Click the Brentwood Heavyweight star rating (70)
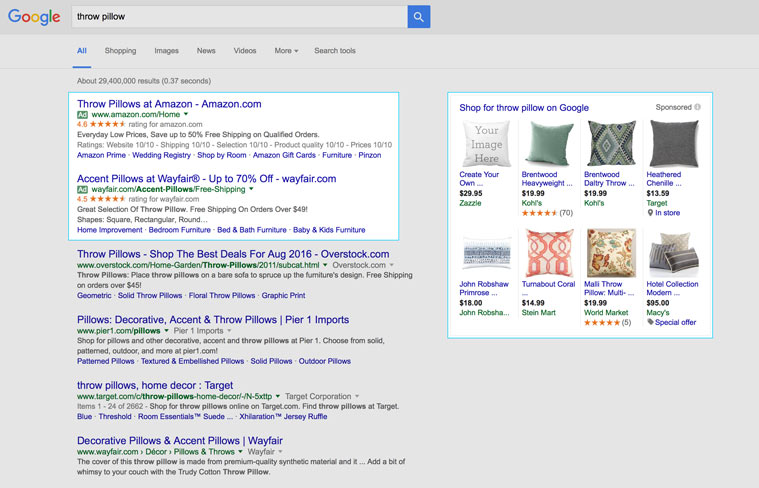This screenshot has width=759, height=488. pyautogui.click(x=539, y=213)
